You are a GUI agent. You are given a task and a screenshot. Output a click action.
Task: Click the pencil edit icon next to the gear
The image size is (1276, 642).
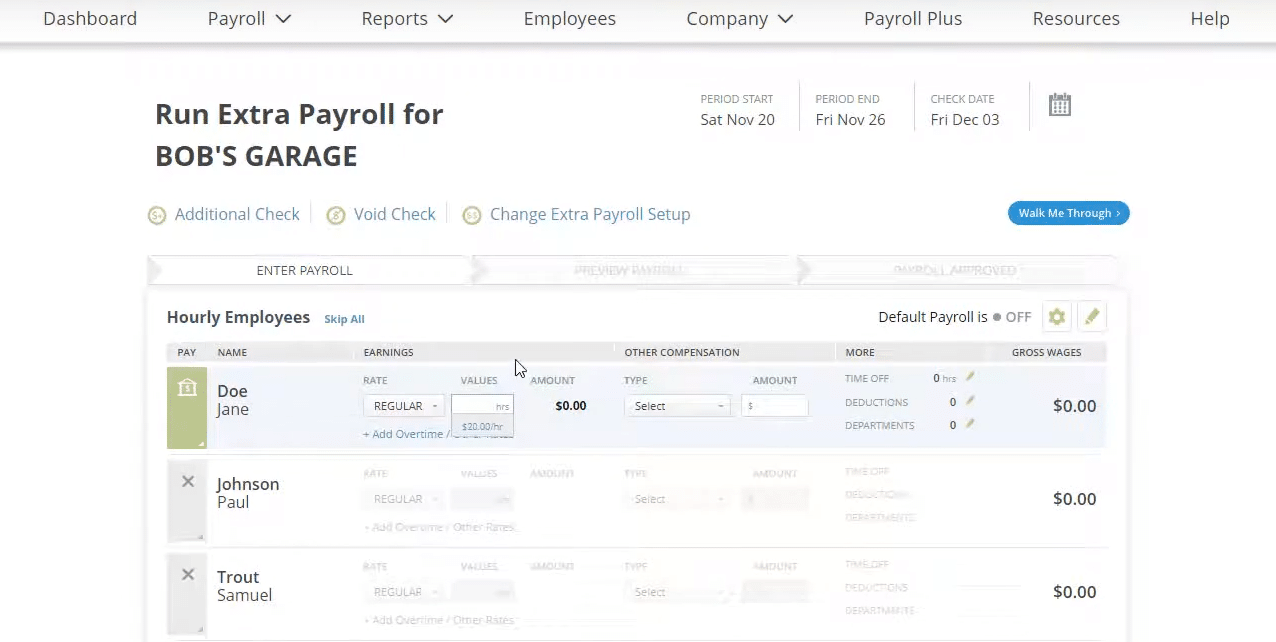click(1092, 317)
